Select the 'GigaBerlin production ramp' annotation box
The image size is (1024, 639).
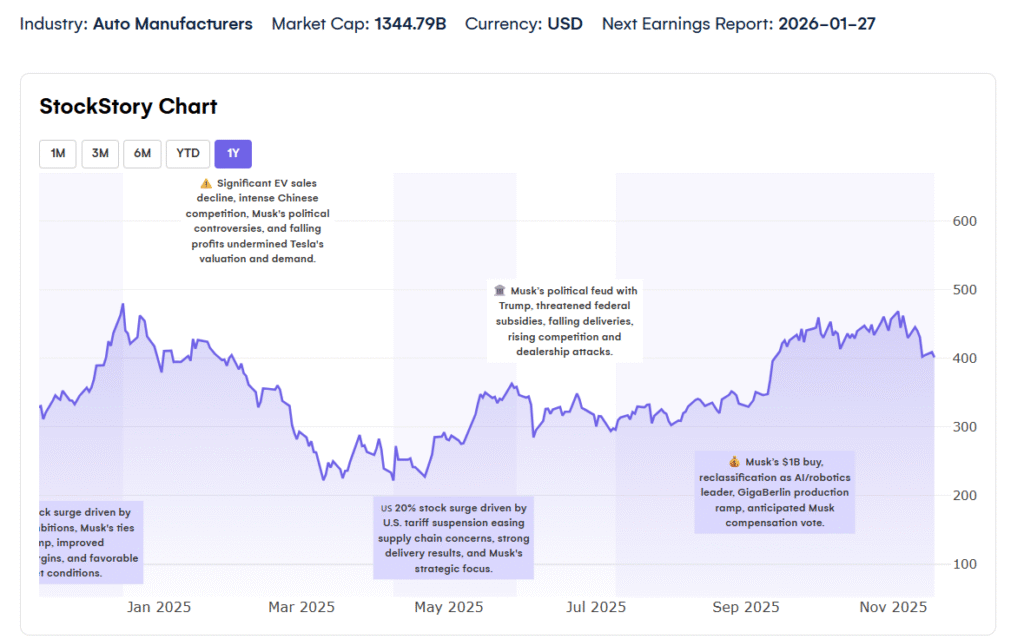pos(775,492)
